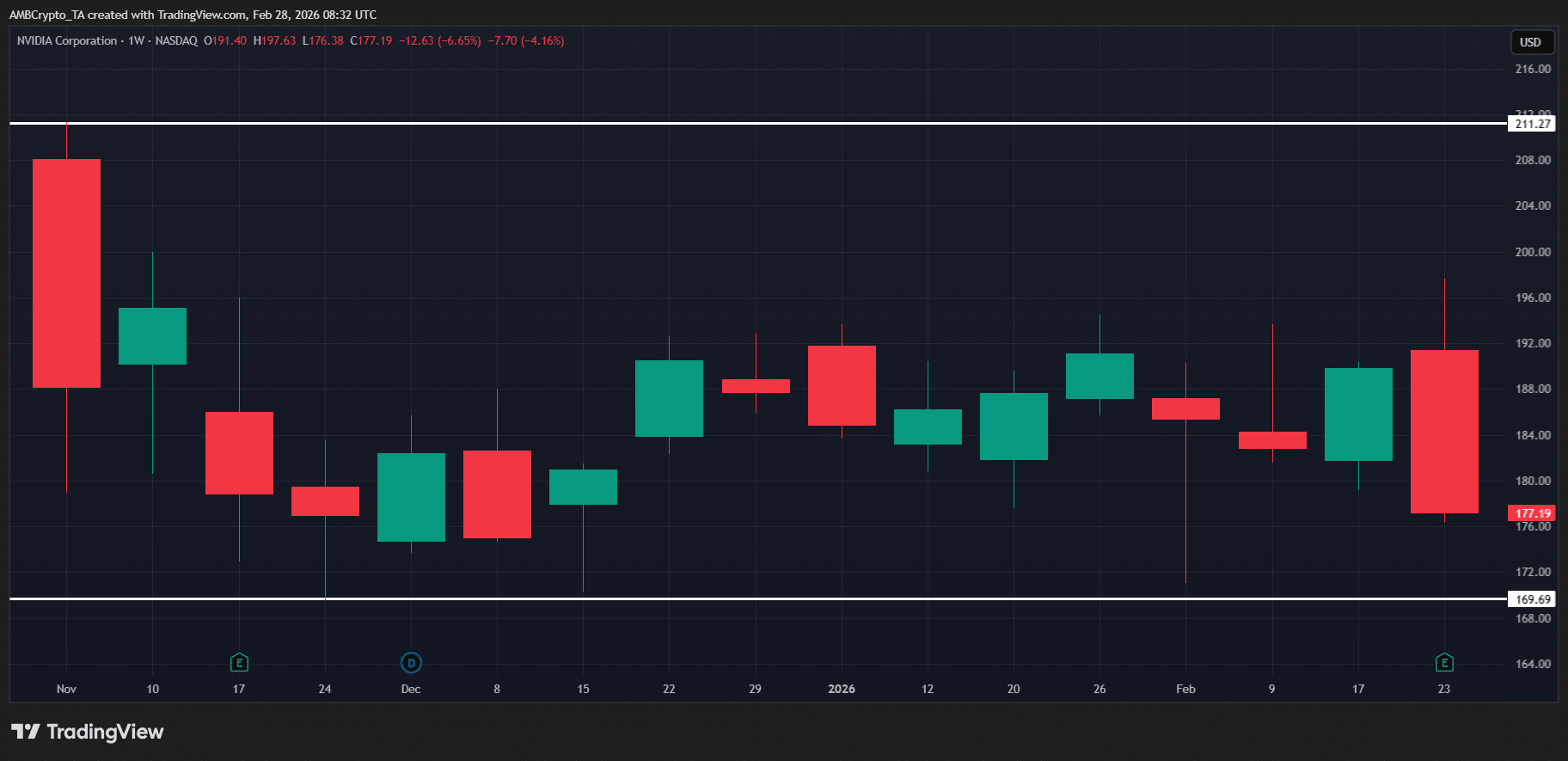Open the USD currency selector

pos(1530,42)
